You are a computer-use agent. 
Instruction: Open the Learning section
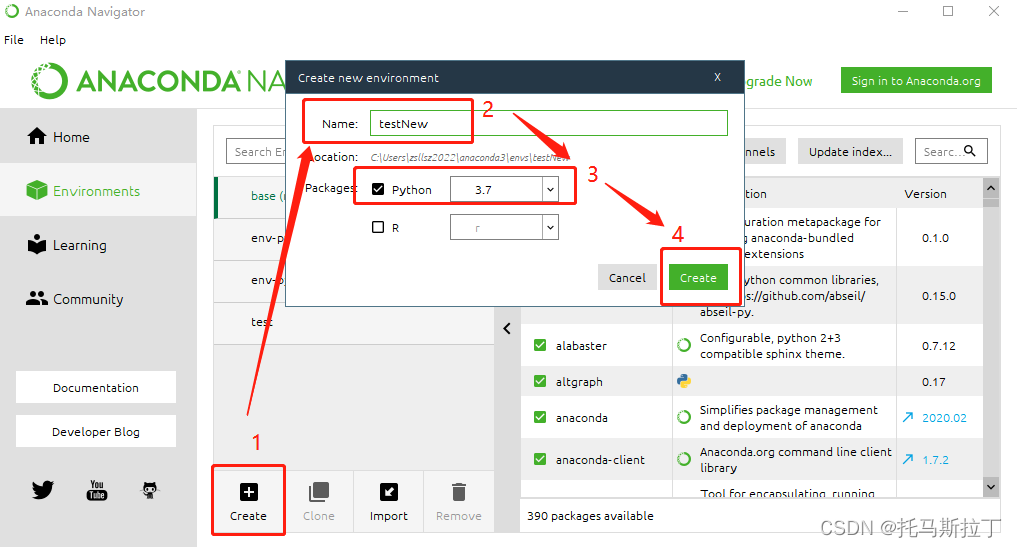coord(98,245)
